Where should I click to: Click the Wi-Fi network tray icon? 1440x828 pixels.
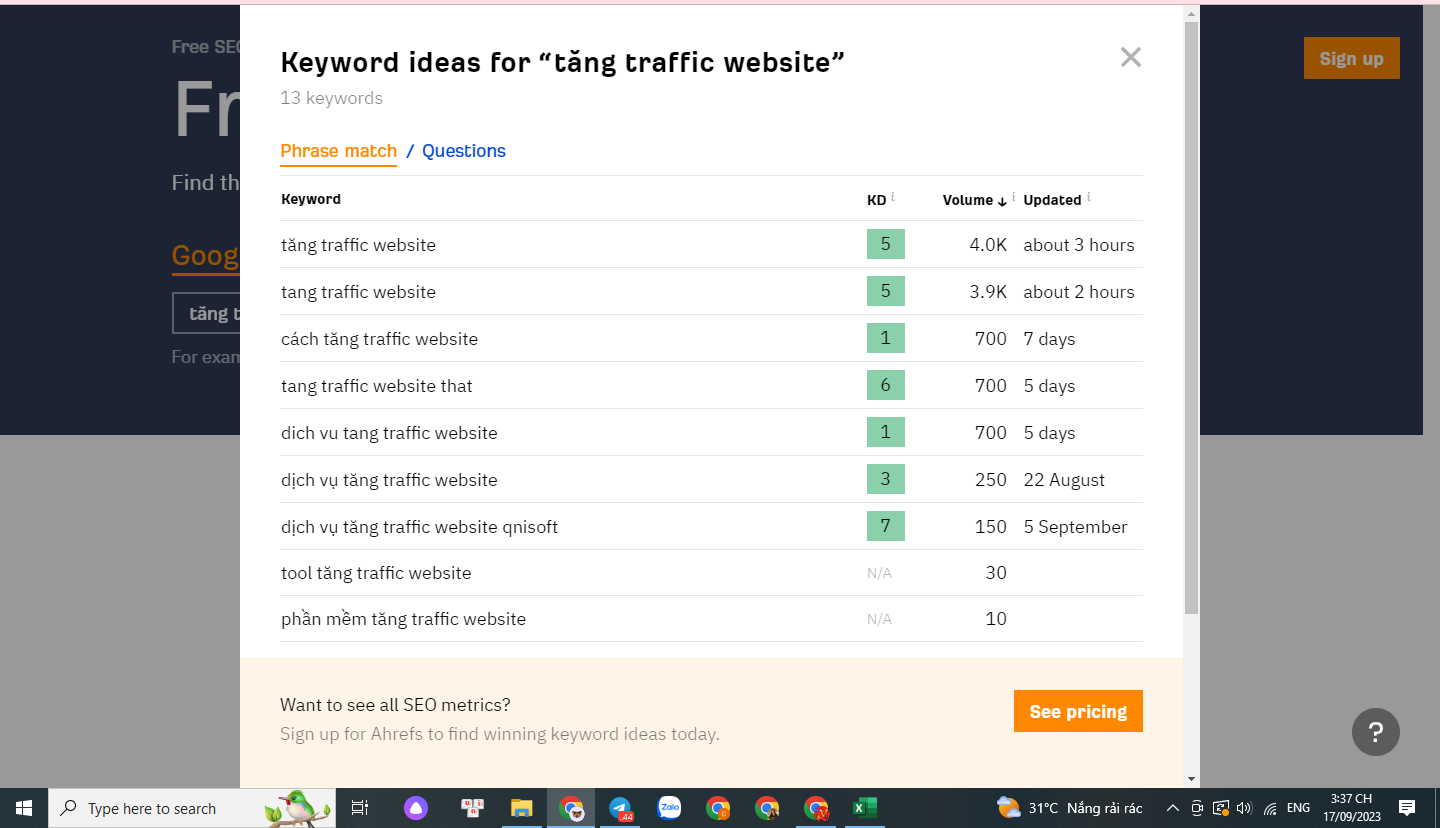click(x=1270, y=808)
